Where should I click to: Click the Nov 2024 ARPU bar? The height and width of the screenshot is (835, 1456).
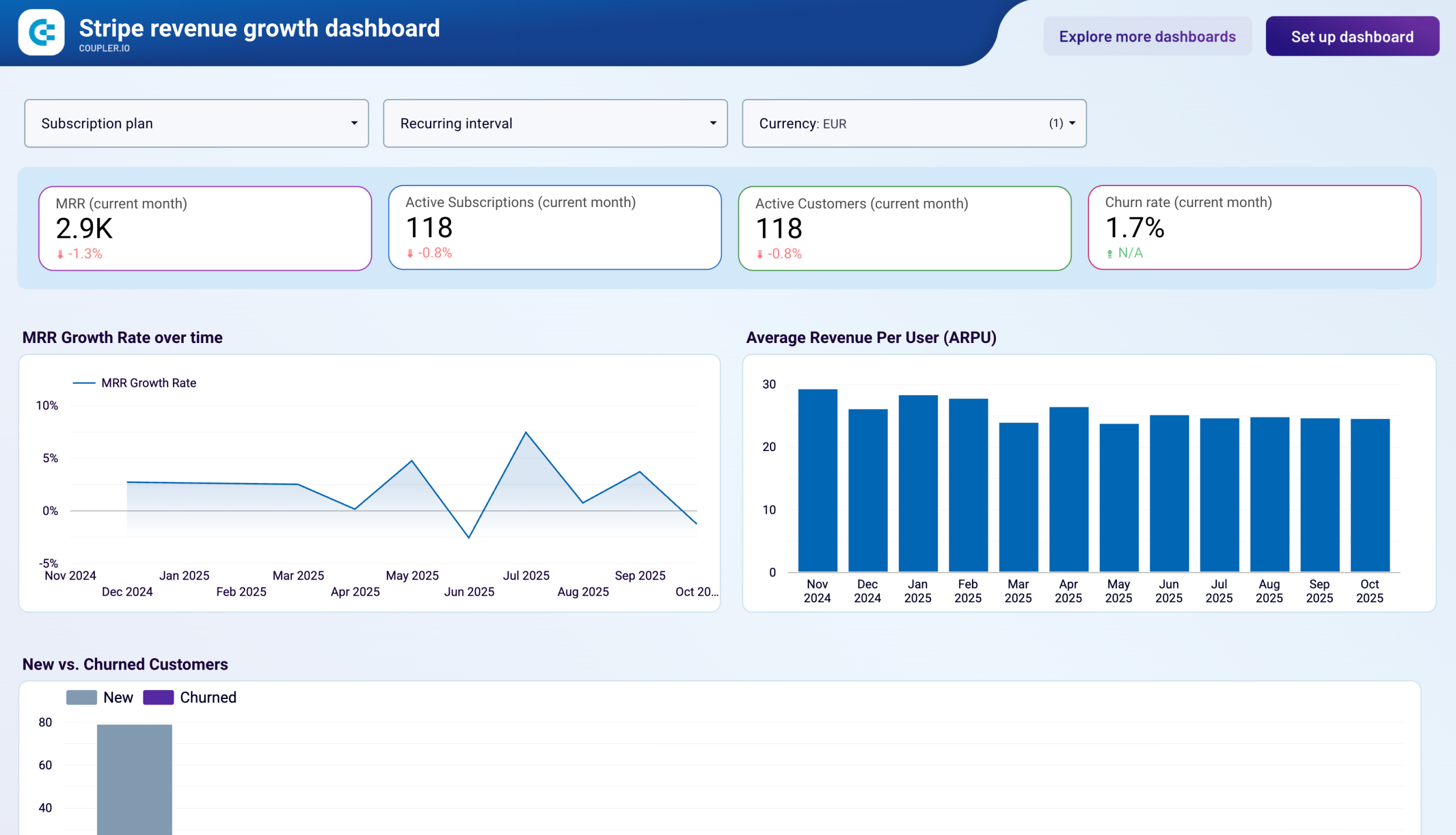pos(817,481)
